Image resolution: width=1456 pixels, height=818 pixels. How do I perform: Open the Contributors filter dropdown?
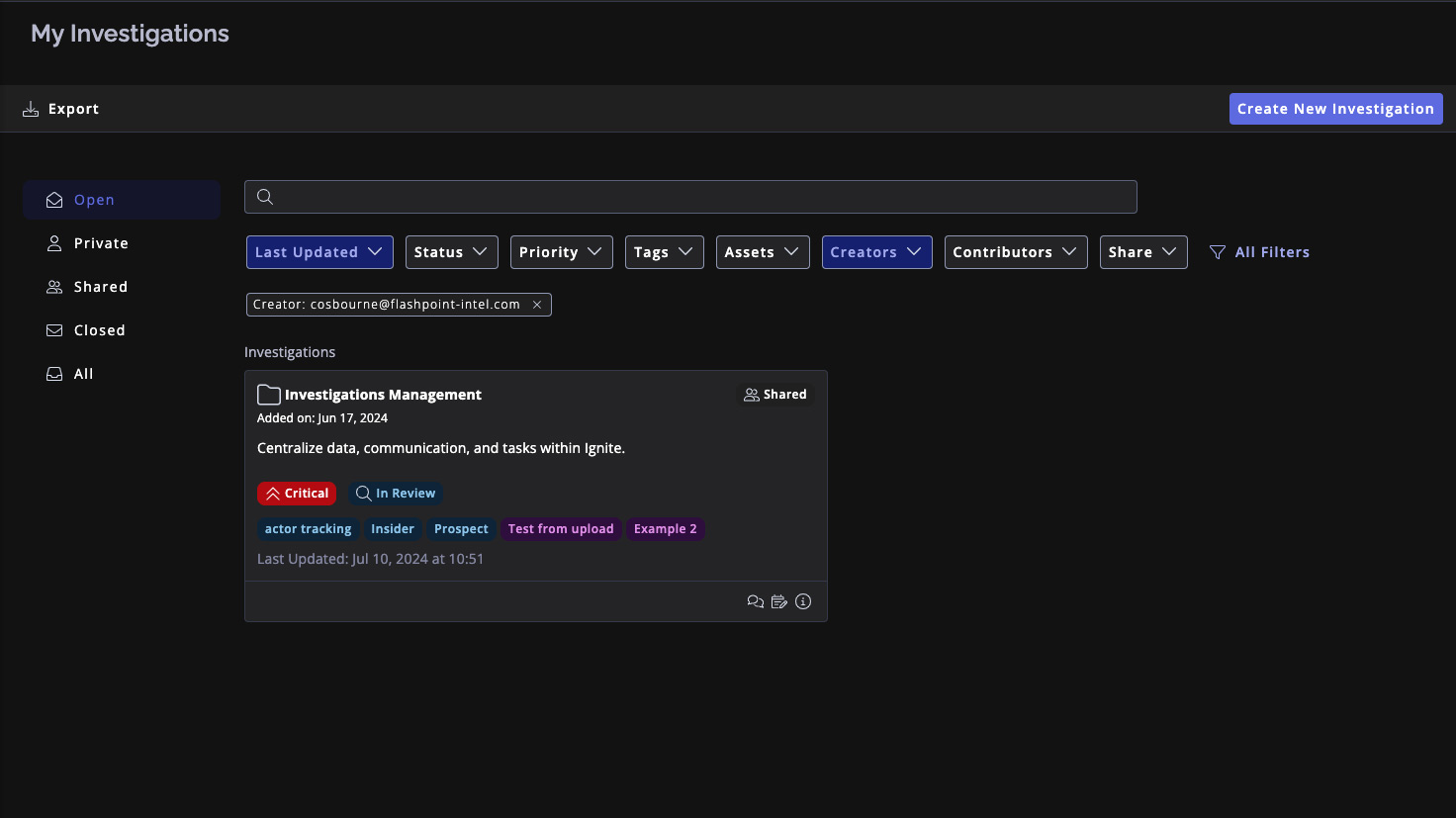(x=1016, y=252)
